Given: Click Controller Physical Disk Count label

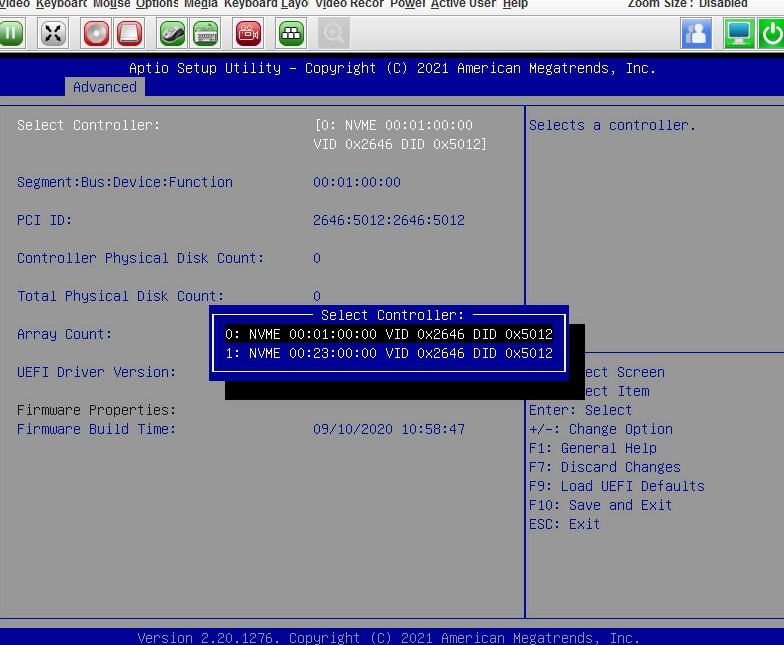Looking at the screenshot, I should click(x=140, y=258).
